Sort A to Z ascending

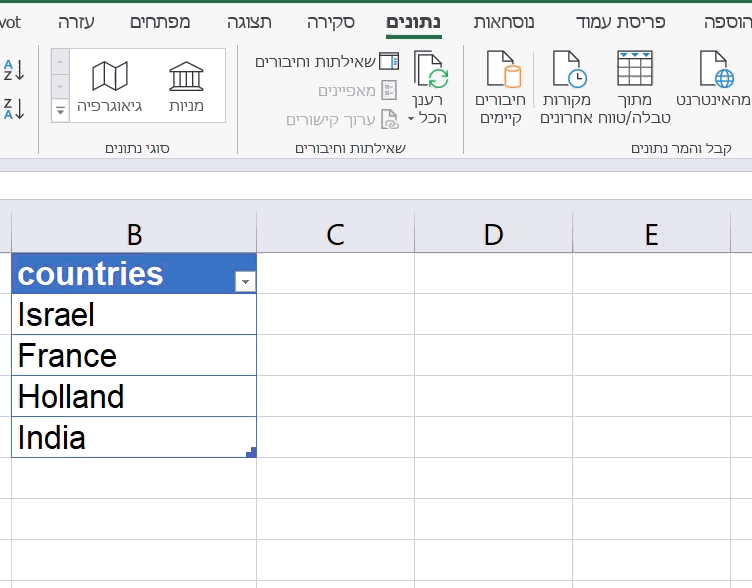tap(14, 70)
